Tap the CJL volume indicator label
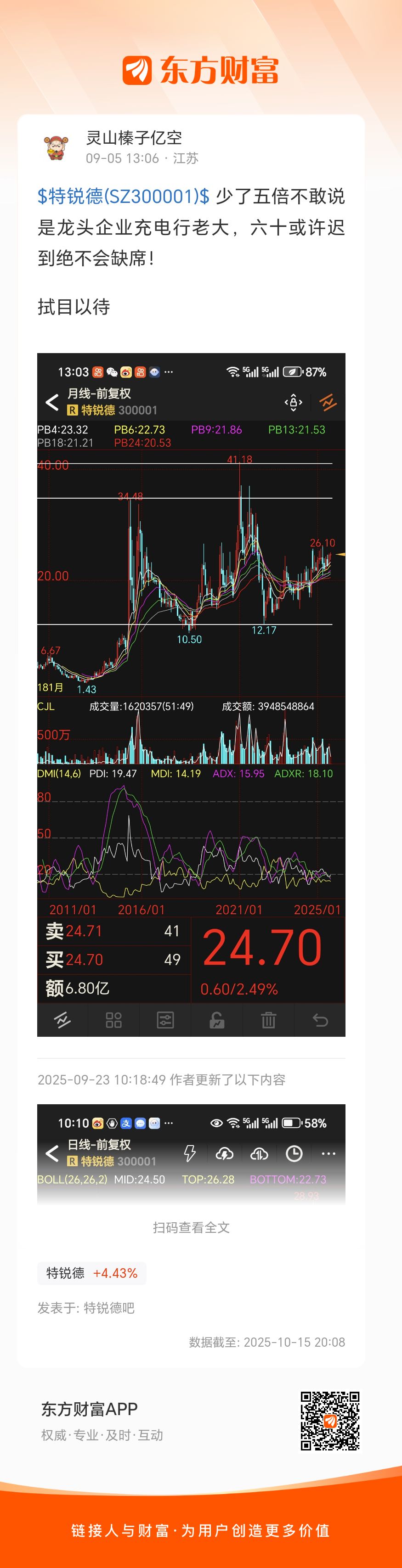Screen dimensions: 402x1568 point(45,706)
